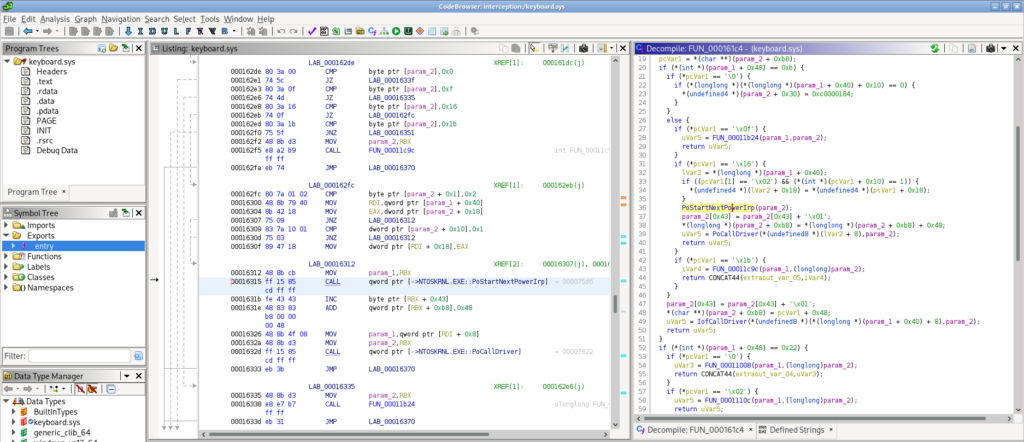Click collapse-all icon in Data Type Manager toolbar
This screenshot has height=442, width=1024.
click(x=111, y=390)
